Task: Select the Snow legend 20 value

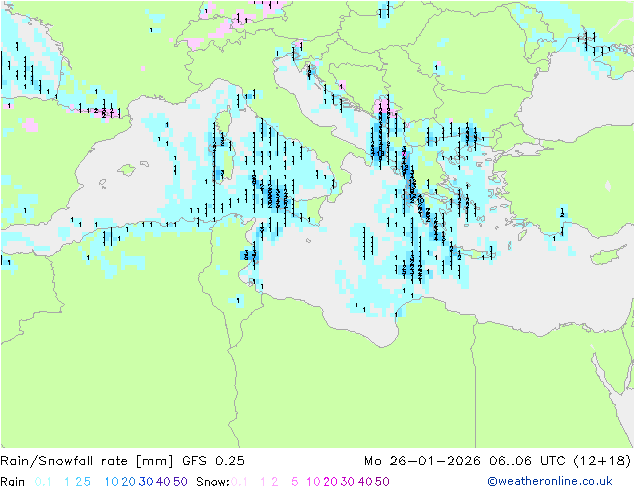Action: (x=330, y=482)
